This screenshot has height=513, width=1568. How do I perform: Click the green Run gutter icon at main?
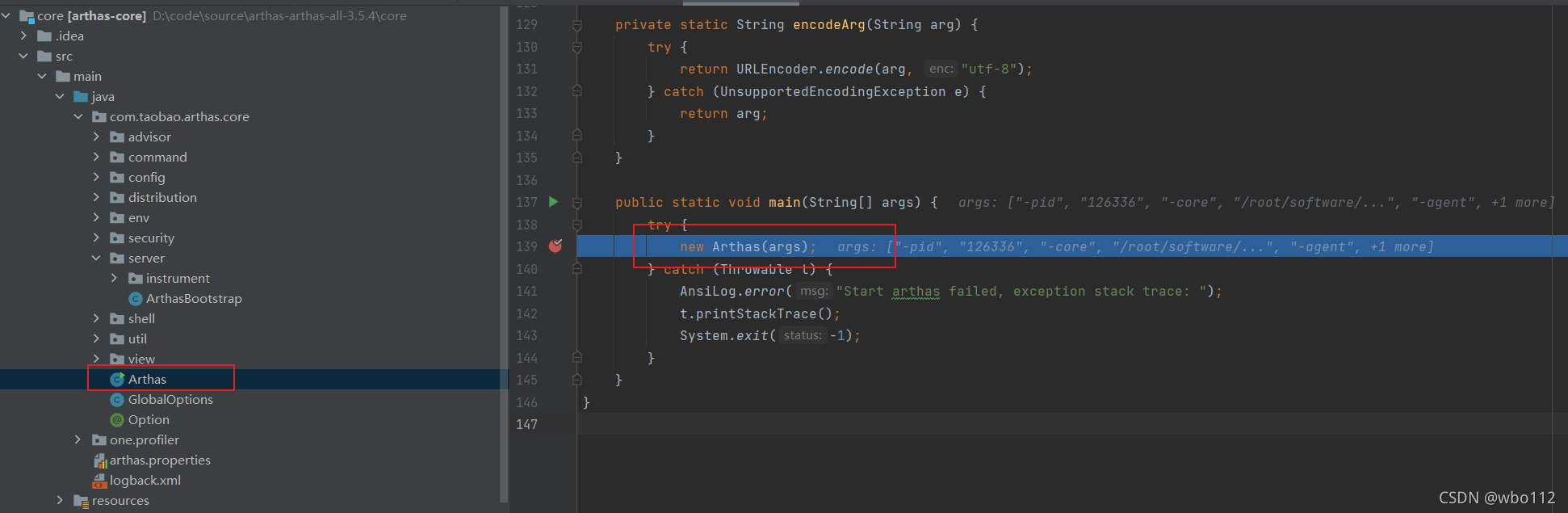[x=553, y=202]
